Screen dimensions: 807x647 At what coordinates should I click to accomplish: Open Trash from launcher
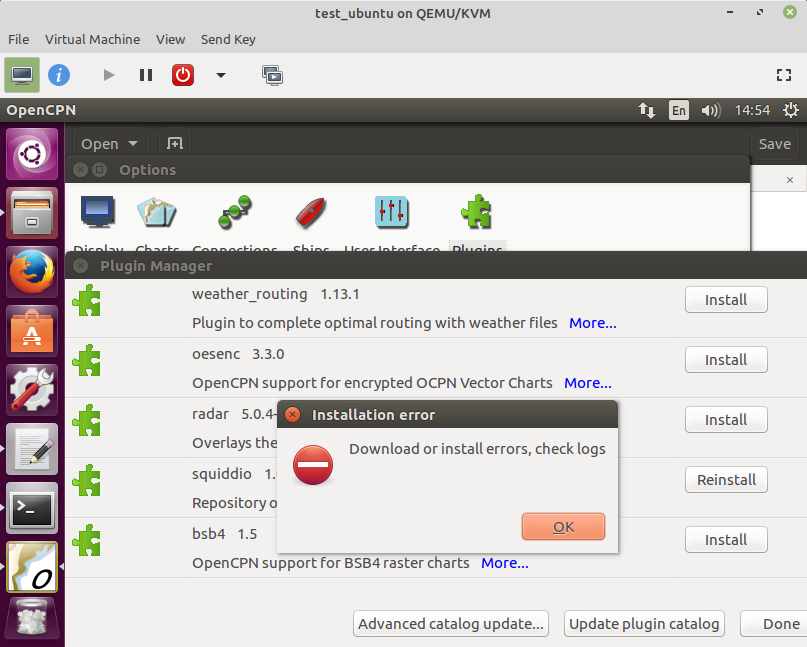32,619
